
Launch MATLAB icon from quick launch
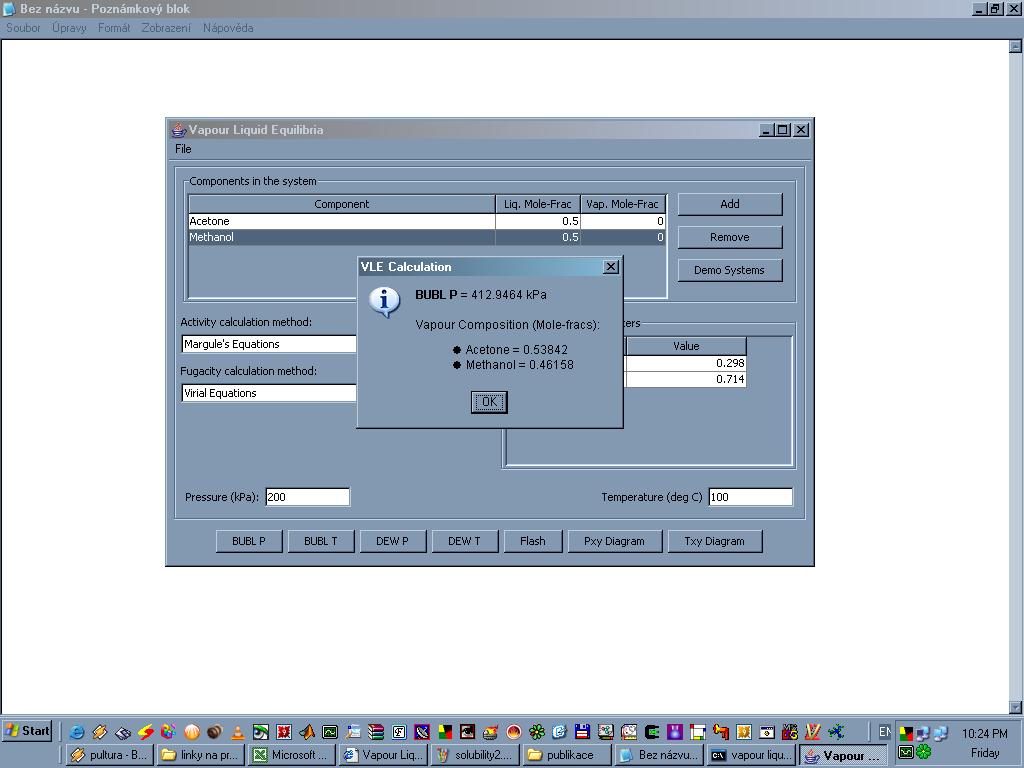click(306, 731)
